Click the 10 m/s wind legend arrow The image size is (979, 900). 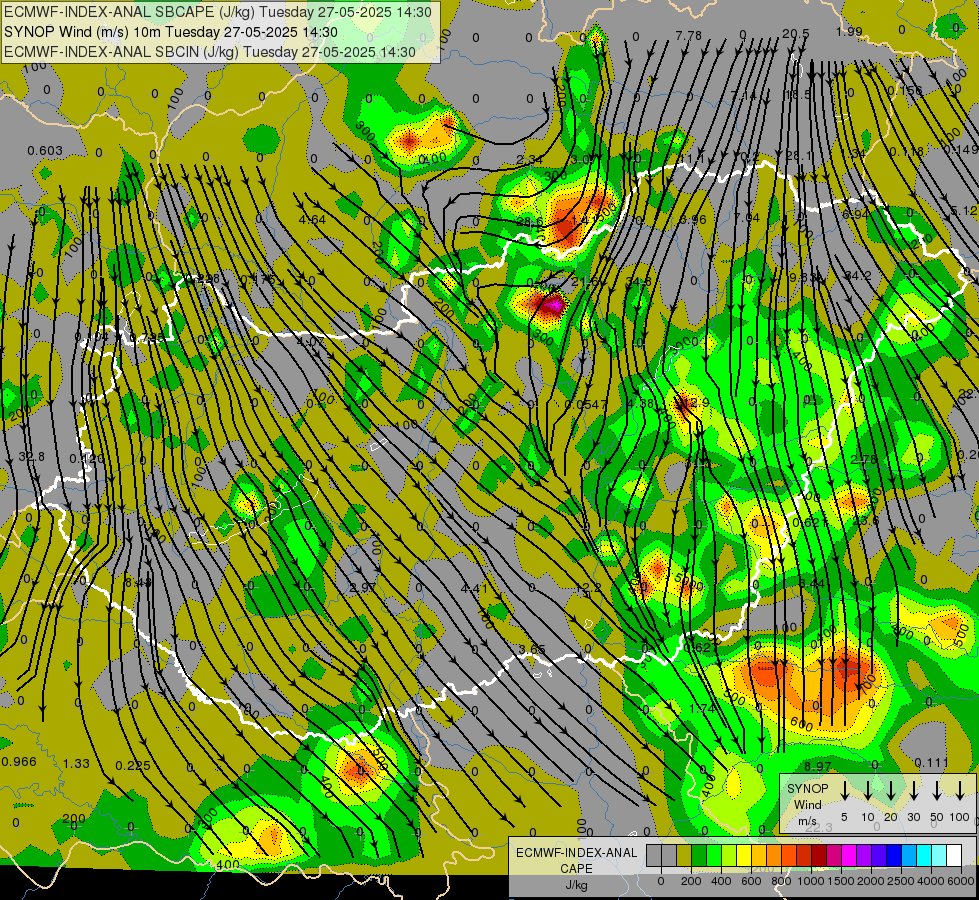click(867, 791)
